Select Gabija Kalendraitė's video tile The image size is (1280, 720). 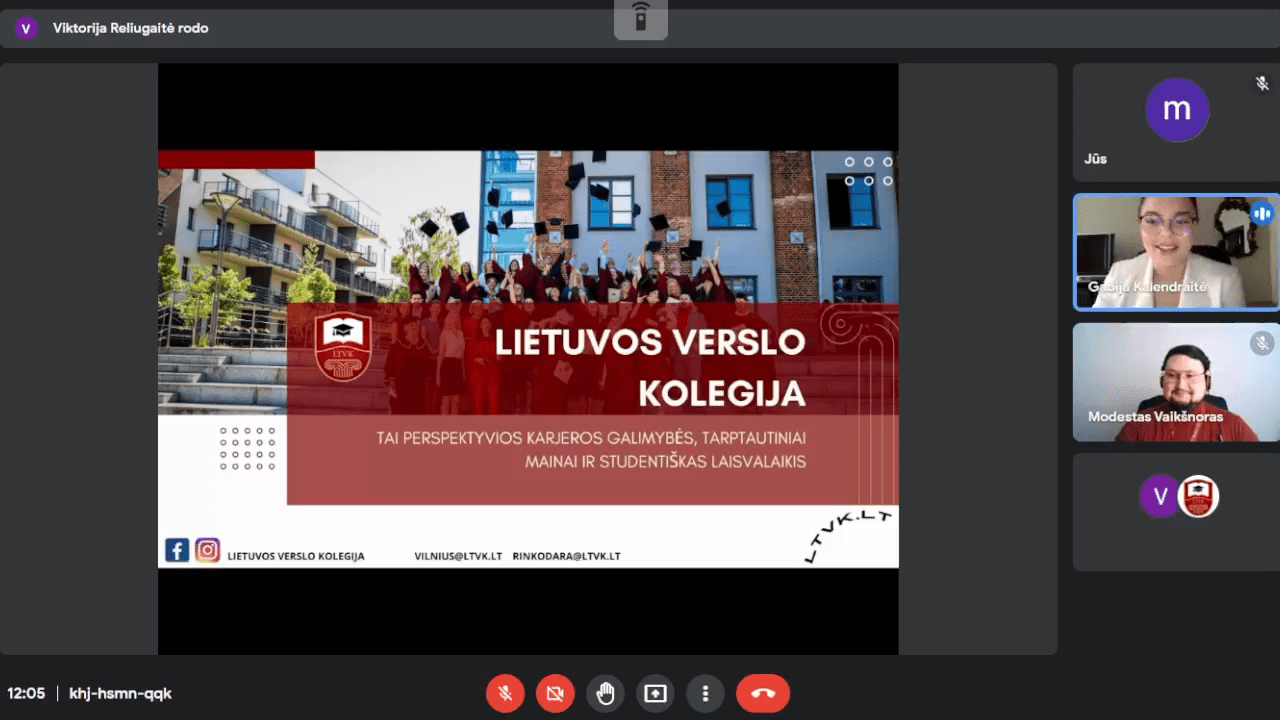(x=1176, y=252)
